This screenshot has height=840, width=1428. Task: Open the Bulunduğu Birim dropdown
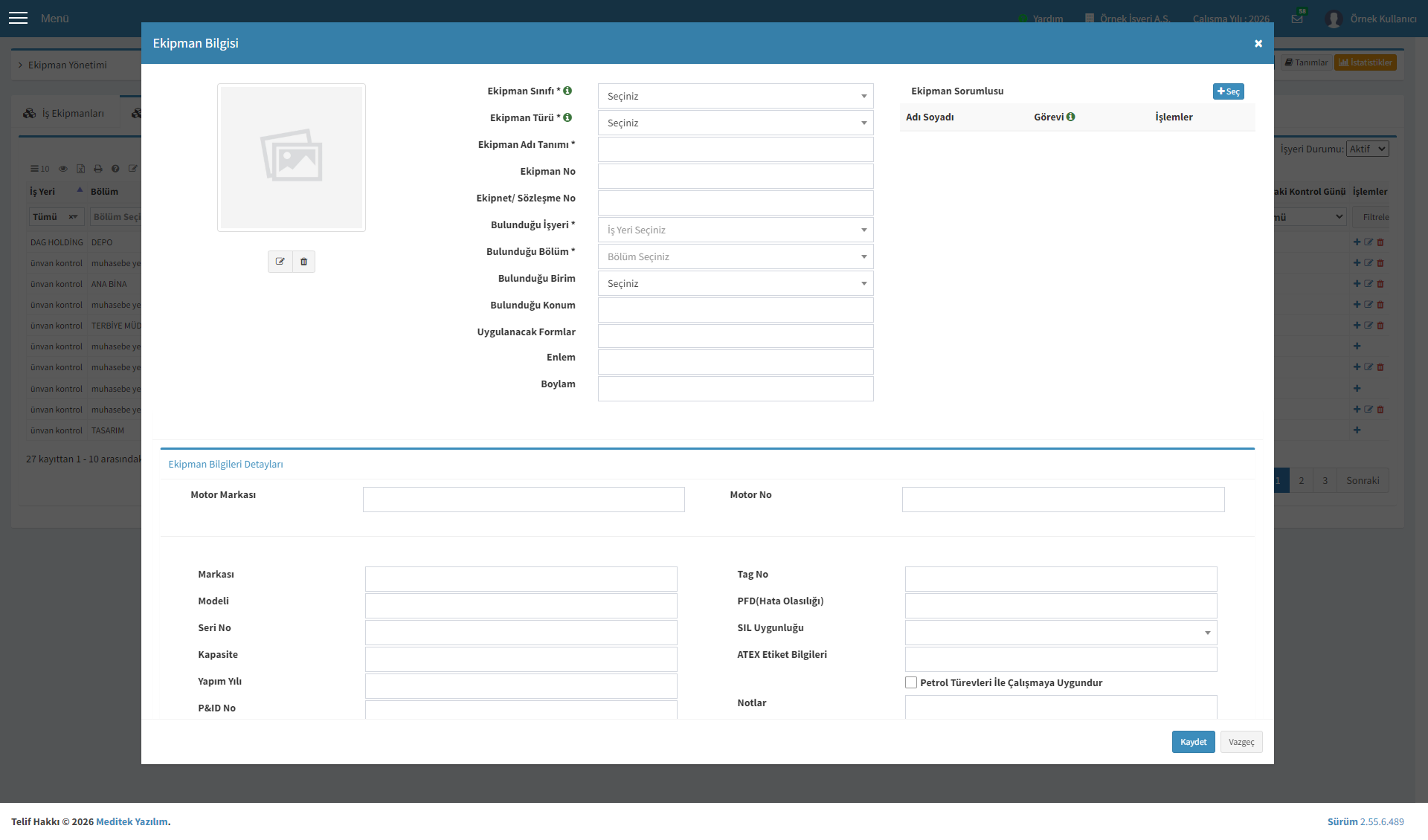click(x=736, y=283)
